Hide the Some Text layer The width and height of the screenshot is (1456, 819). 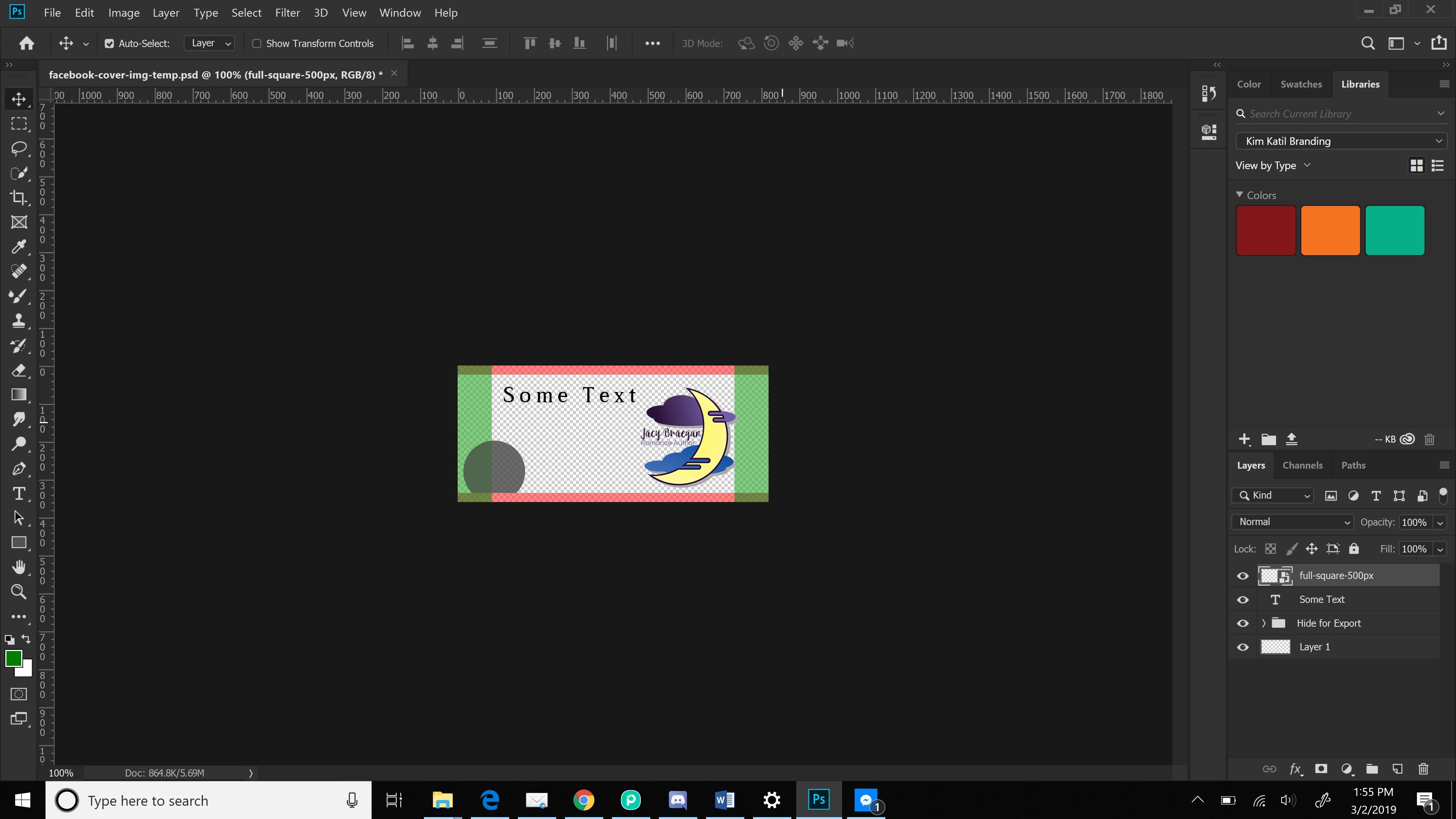click(1243, 600)
